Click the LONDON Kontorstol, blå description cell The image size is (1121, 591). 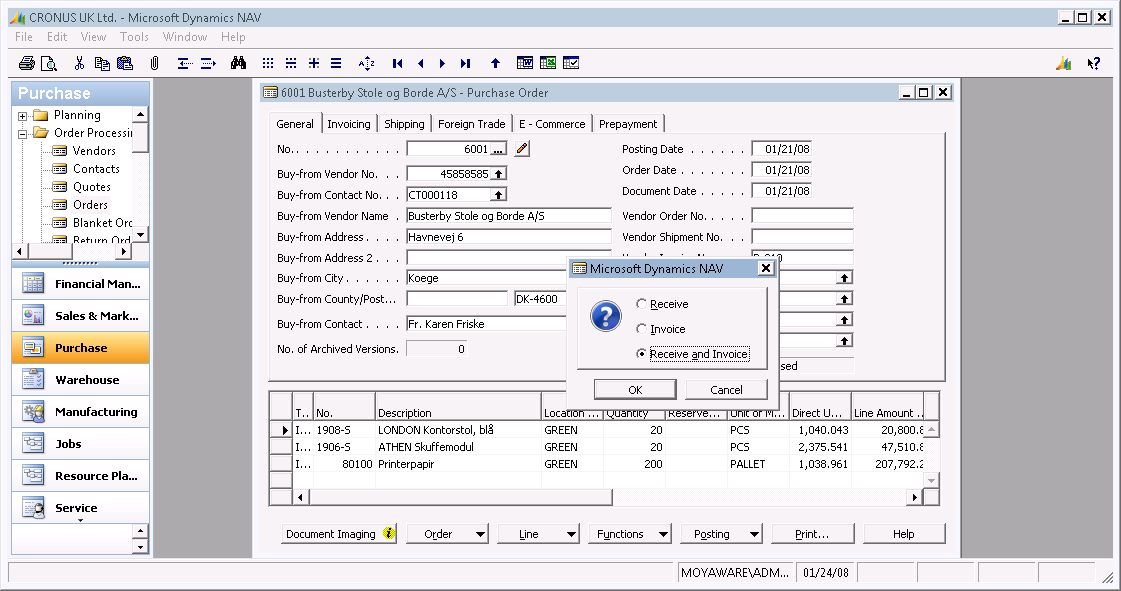pos(458,430)
